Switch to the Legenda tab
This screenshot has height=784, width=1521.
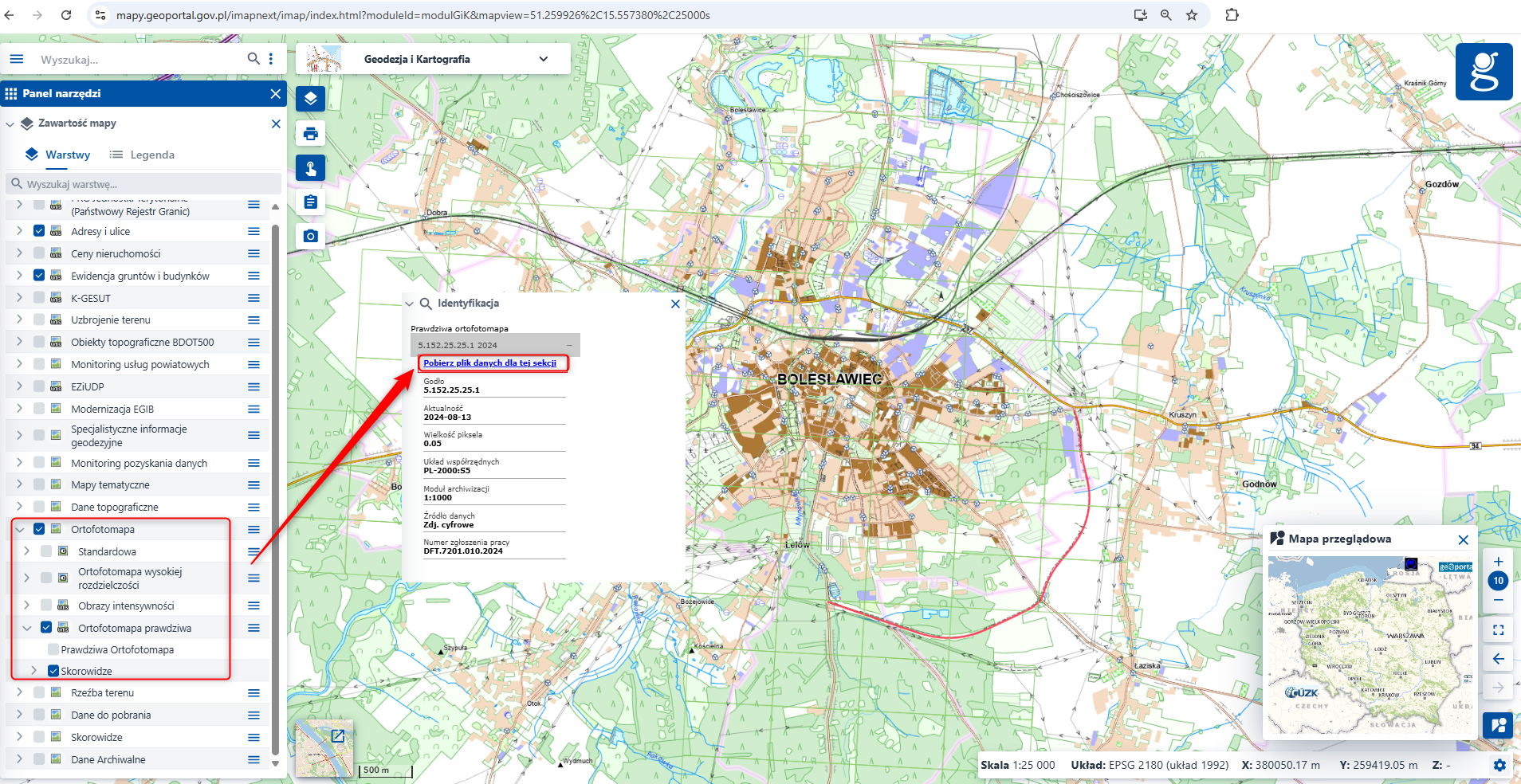[142, 155]
